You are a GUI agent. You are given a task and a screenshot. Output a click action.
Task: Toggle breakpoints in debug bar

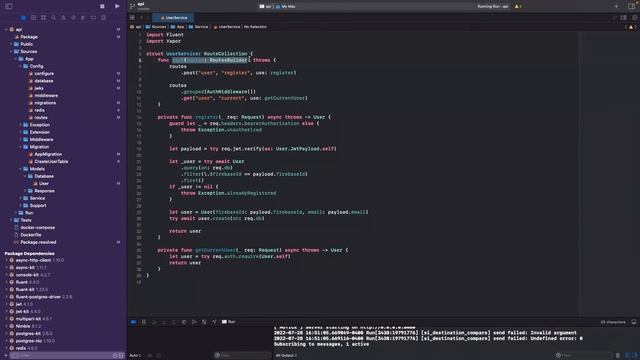point(133,322)
